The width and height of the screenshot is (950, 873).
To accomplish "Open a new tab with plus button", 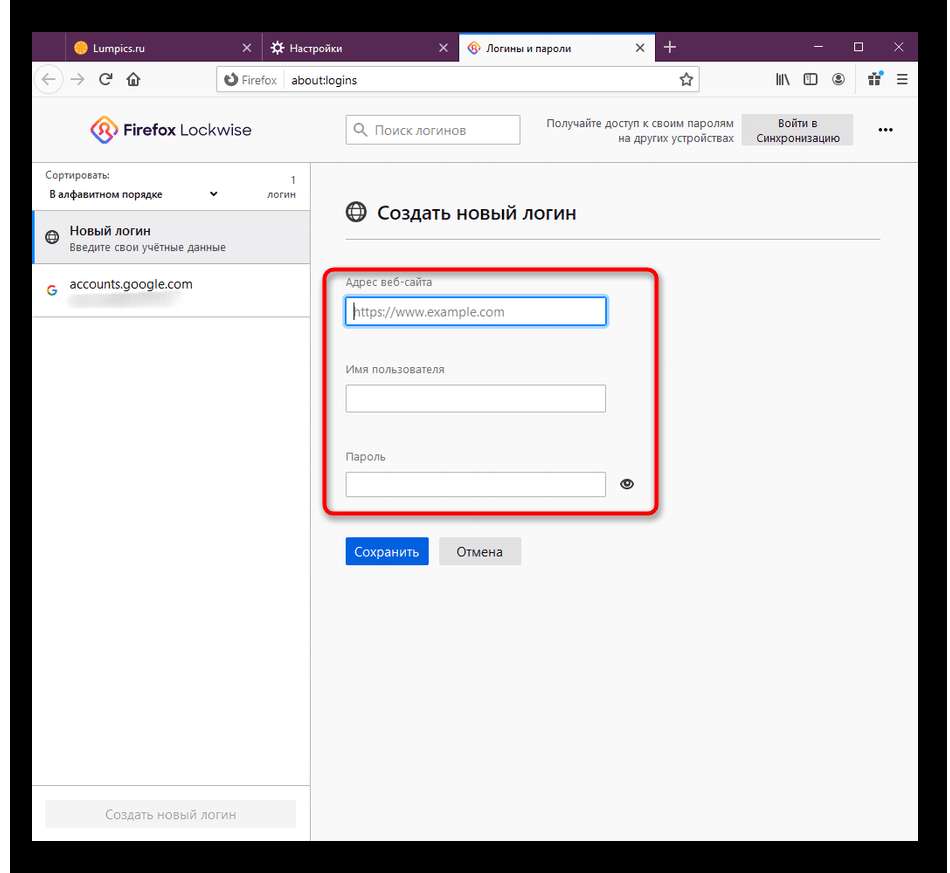I will click(x=669, y=47).
